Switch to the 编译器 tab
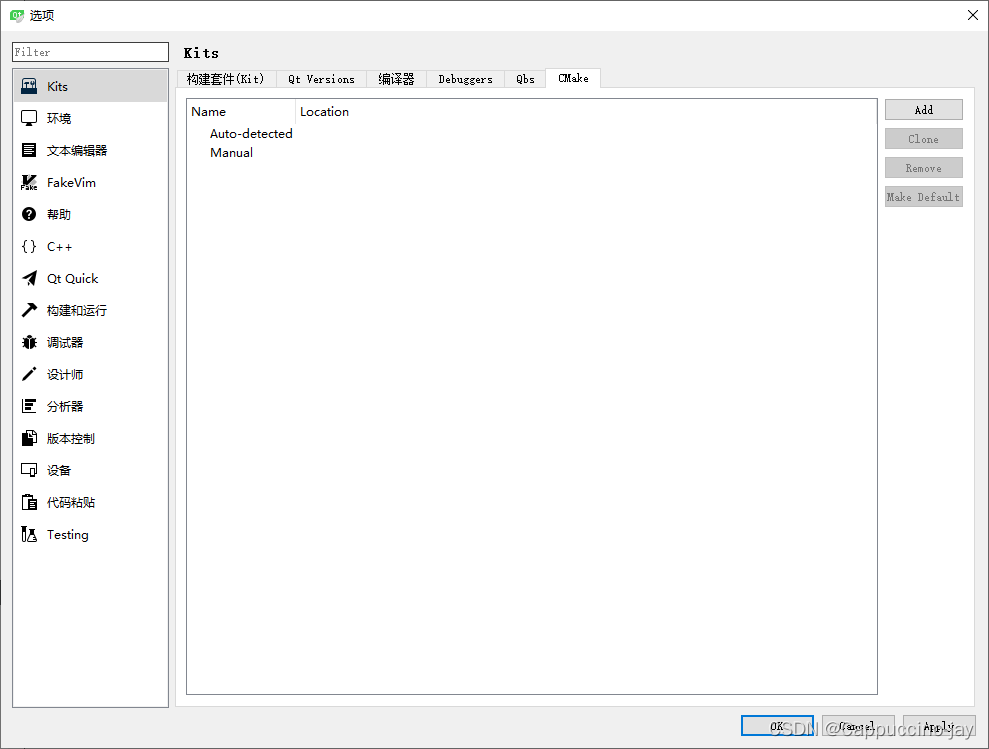 396,78
